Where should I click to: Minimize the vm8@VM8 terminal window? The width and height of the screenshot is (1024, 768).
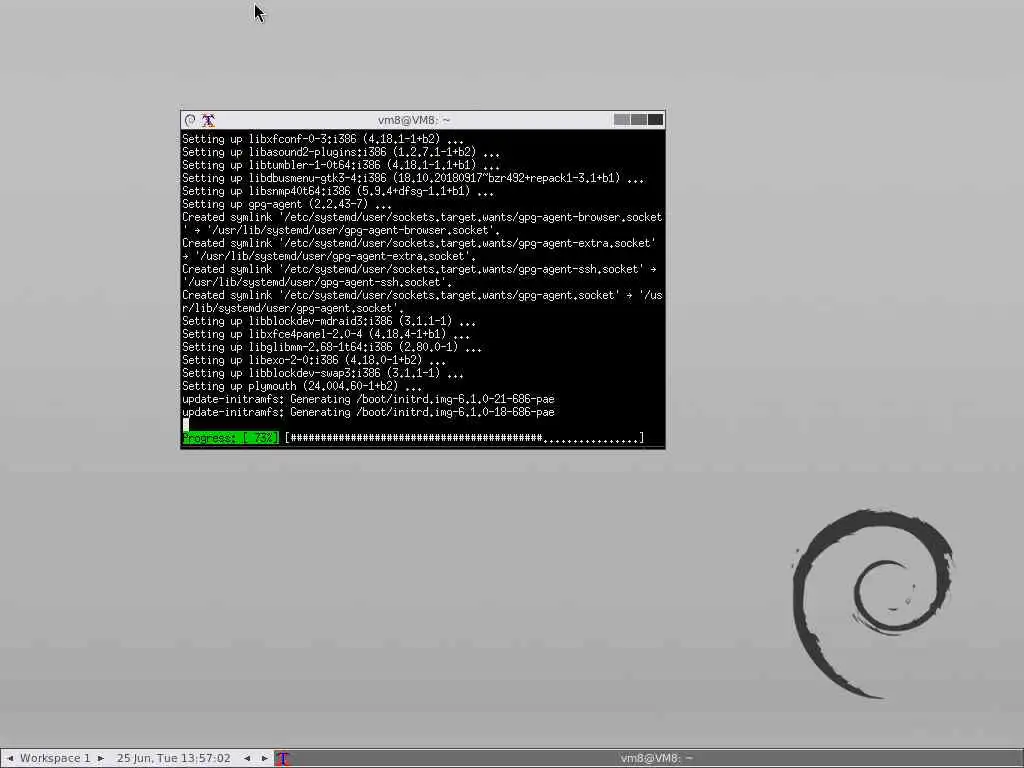pyautogui.click(x=622, y=120)
